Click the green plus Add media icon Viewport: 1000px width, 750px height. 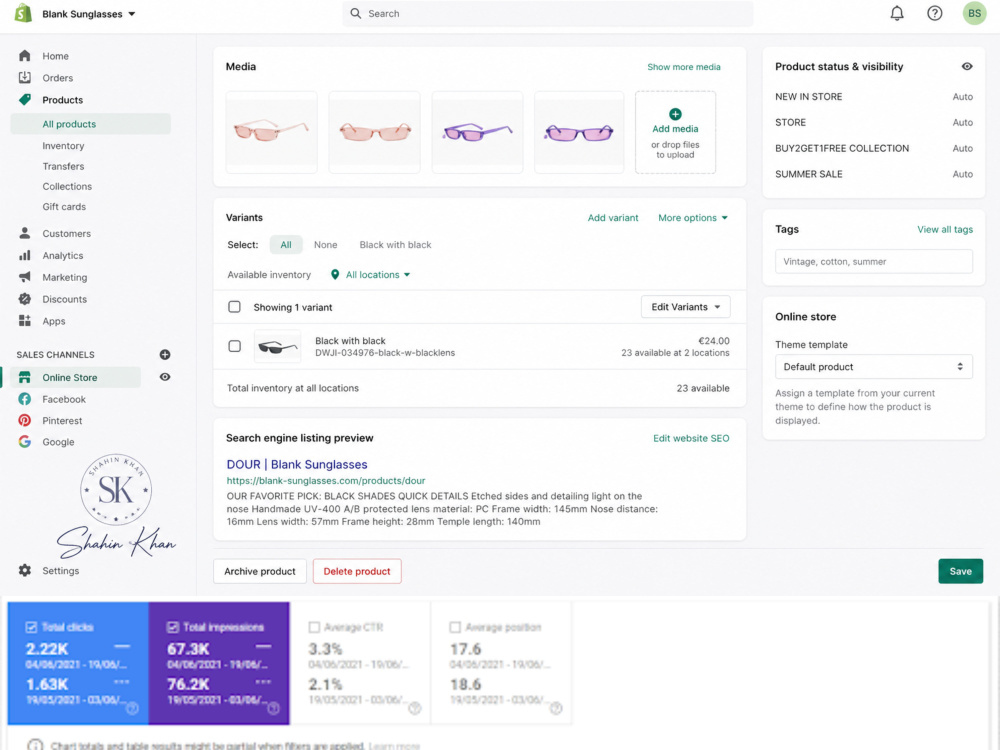[x=675, y=114]
